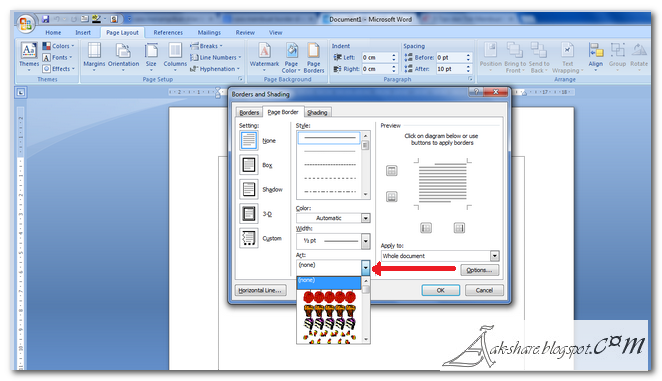
Task: Open the Themes gallery
Action: click(29, 57)
